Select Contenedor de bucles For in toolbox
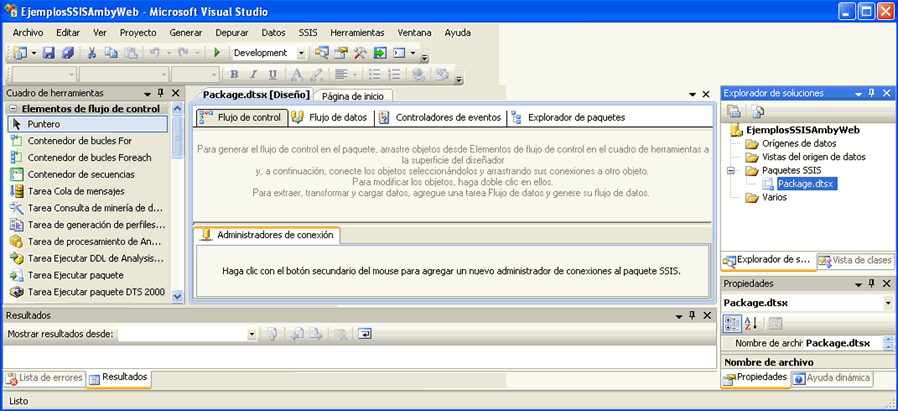This screenshot has height=411, width=898. (87, 141)
